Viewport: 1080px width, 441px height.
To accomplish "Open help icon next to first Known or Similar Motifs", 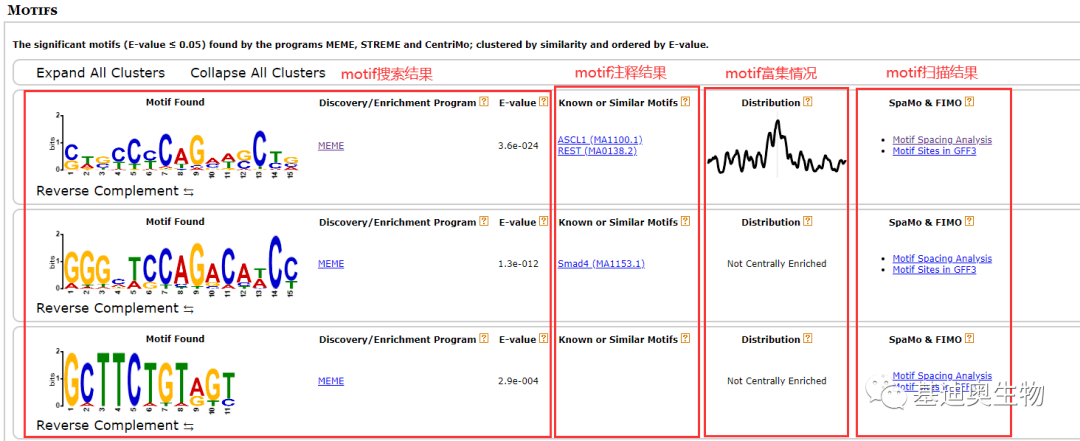I will coord(685,102).
